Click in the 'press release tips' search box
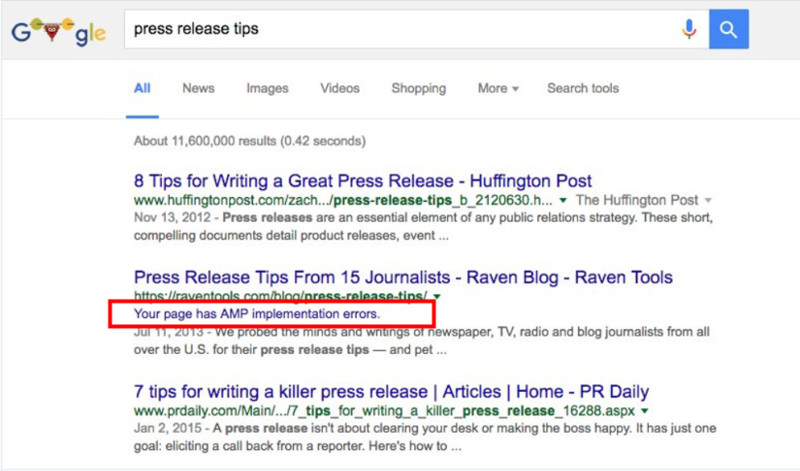 400,29
